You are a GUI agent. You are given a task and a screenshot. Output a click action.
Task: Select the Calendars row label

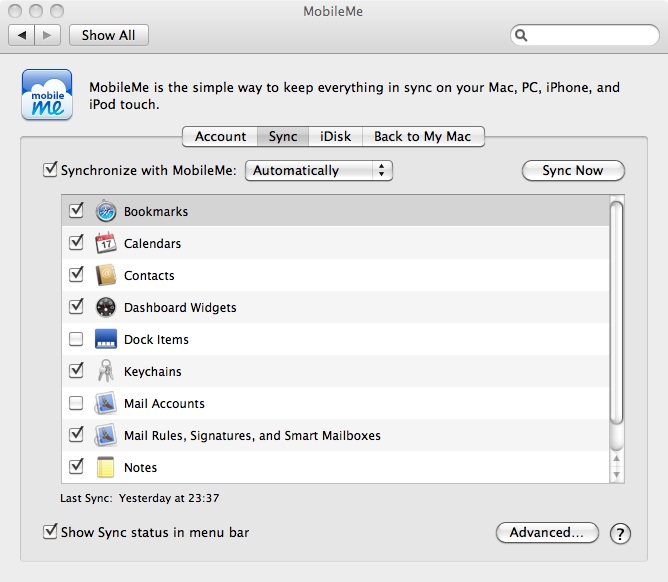[153, 243]
